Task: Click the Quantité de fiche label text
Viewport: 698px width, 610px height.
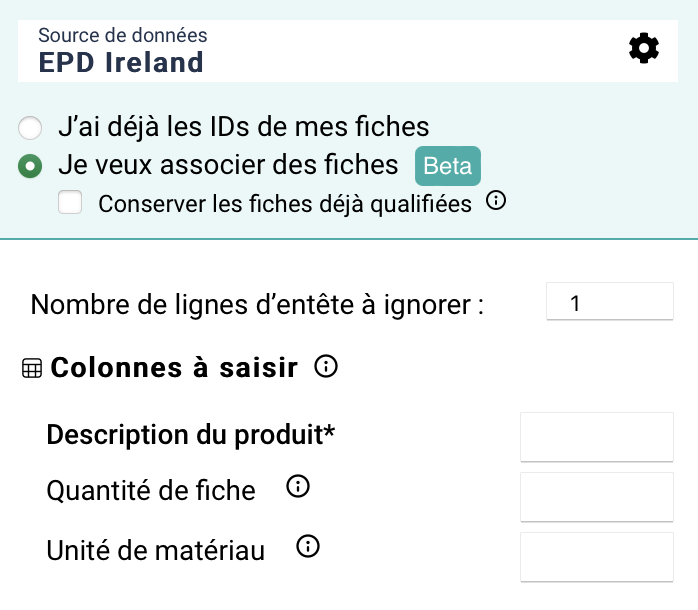Action: [x=151, y=491]
